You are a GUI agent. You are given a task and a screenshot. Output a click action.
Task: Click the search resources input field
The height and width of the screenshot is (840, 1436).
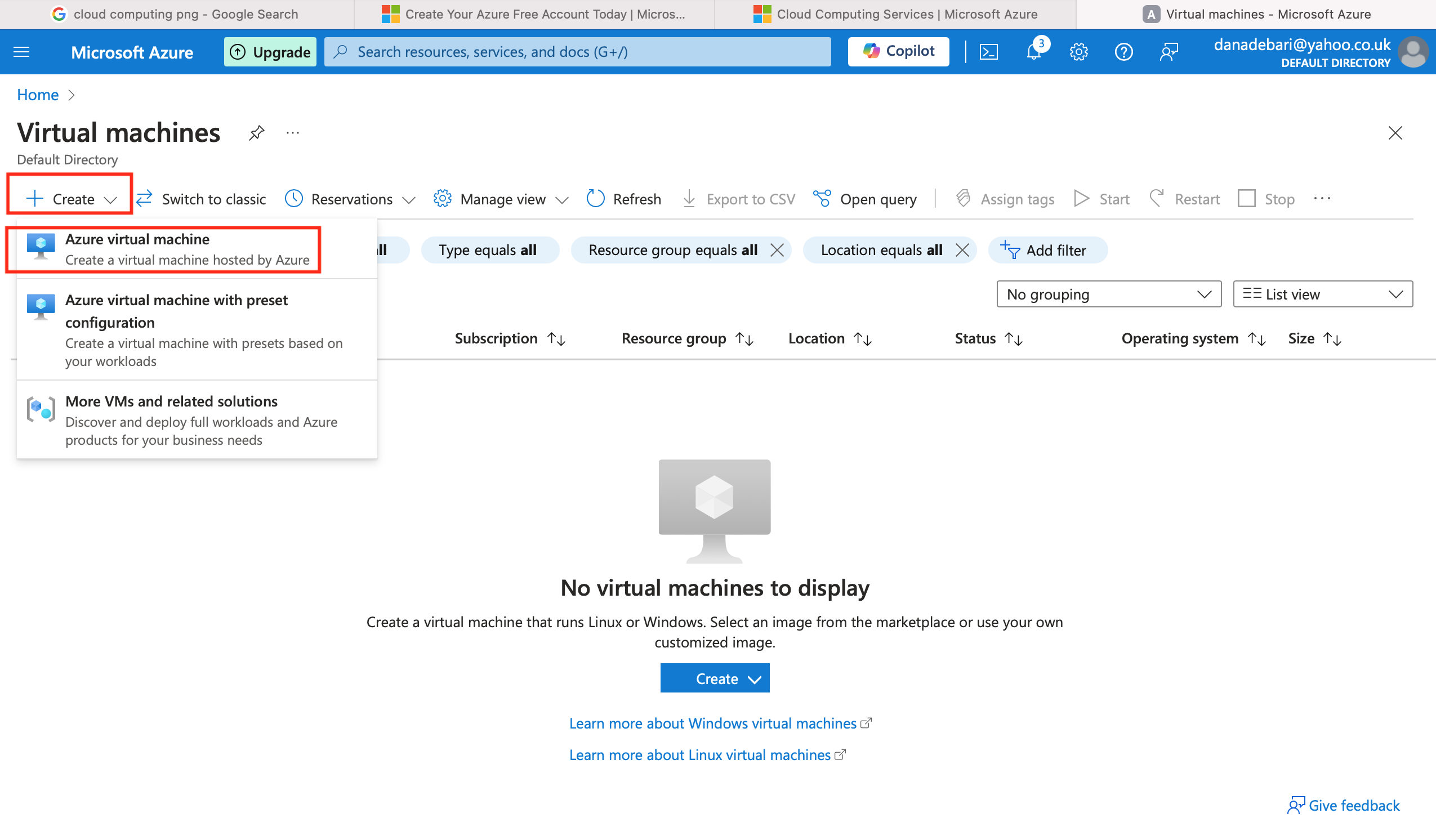[x=577, y=52]
